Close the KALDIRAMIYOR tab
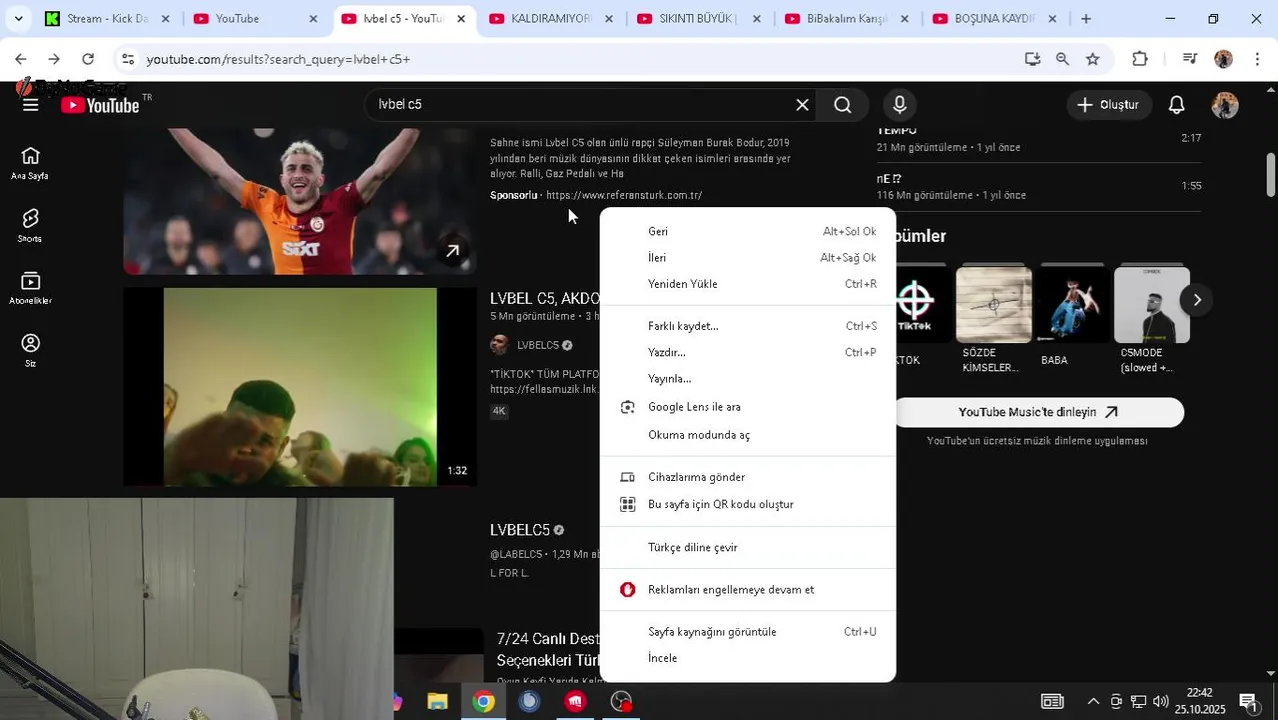The height and width of the screenshot is (720, 1278). point(609,18)
